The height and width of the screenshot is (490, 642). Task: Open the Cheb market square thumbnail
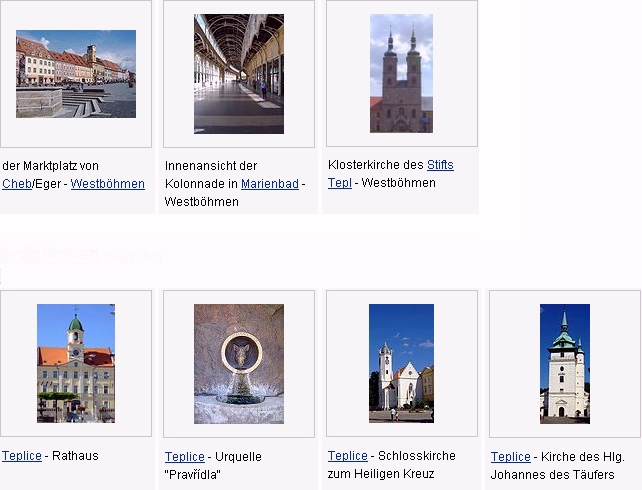[x=76, y=74]
